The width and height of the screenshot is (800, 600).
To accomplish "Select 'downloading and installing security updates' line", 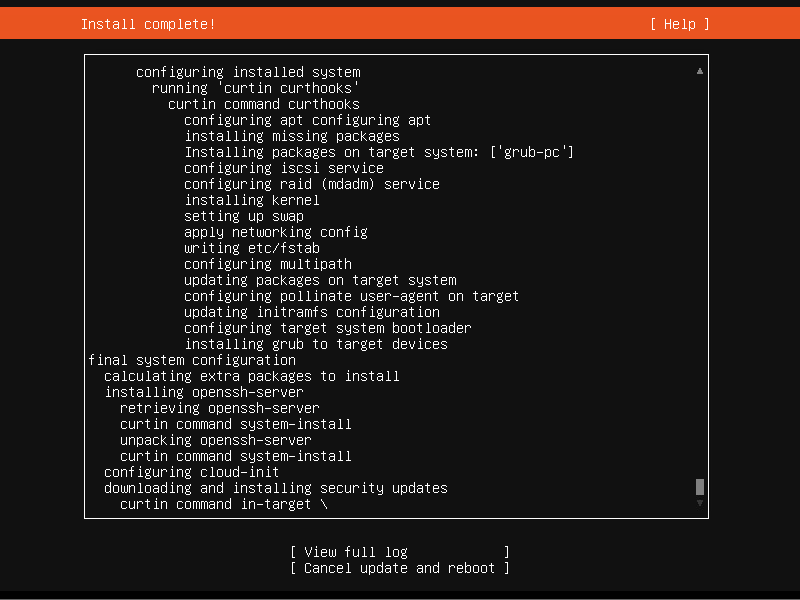I will (276, 488).
